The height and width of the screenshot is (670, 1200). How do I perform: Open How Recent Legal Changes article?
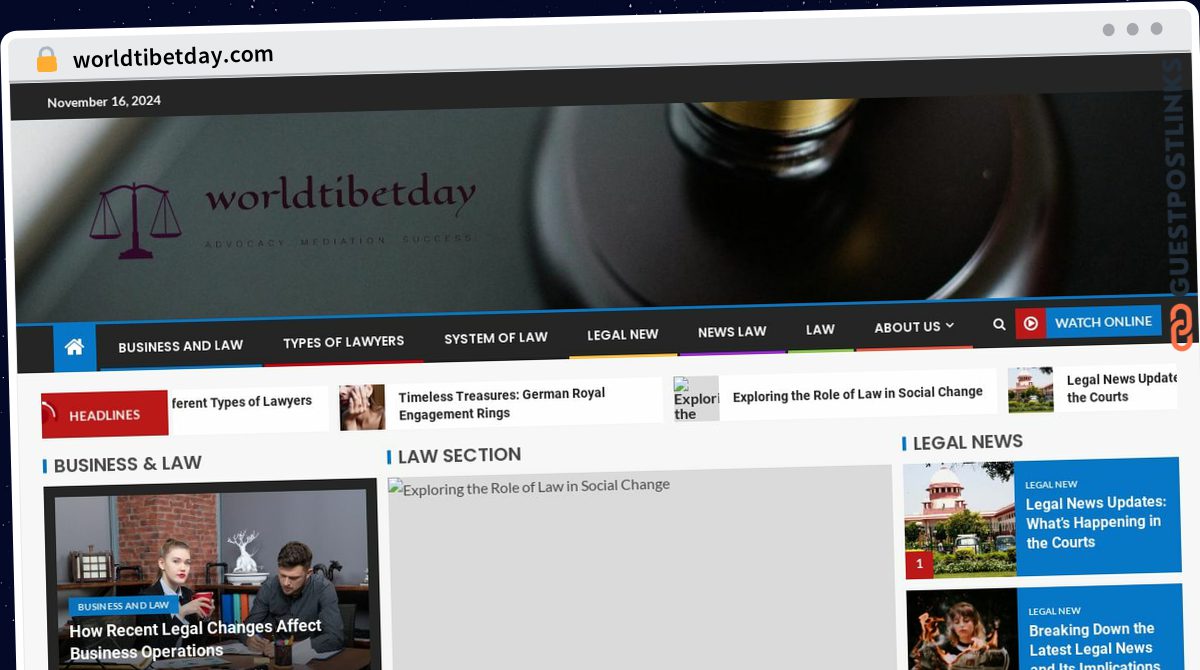[196, 638]
